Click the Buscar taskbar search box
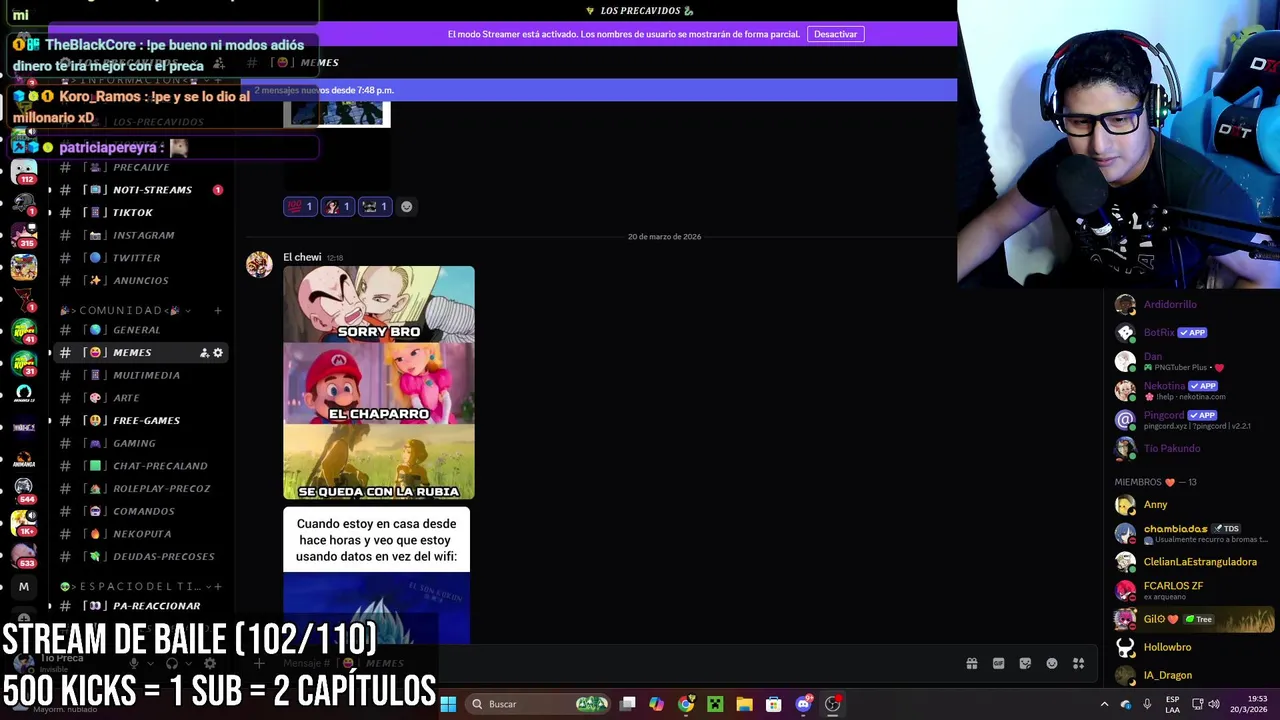 (x=536, y=704)
